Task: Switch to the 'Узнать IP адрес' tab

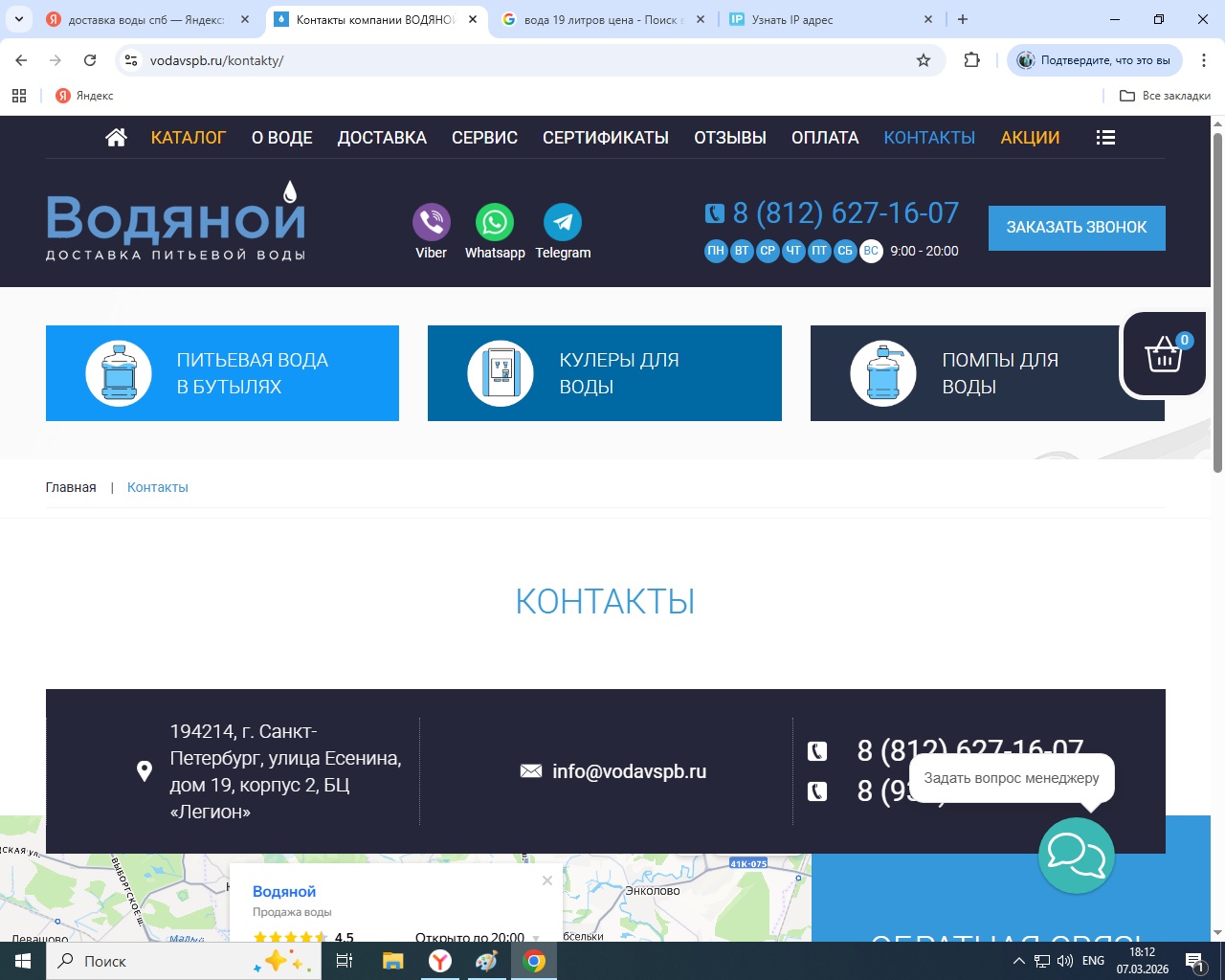Action: pos(830,19)
